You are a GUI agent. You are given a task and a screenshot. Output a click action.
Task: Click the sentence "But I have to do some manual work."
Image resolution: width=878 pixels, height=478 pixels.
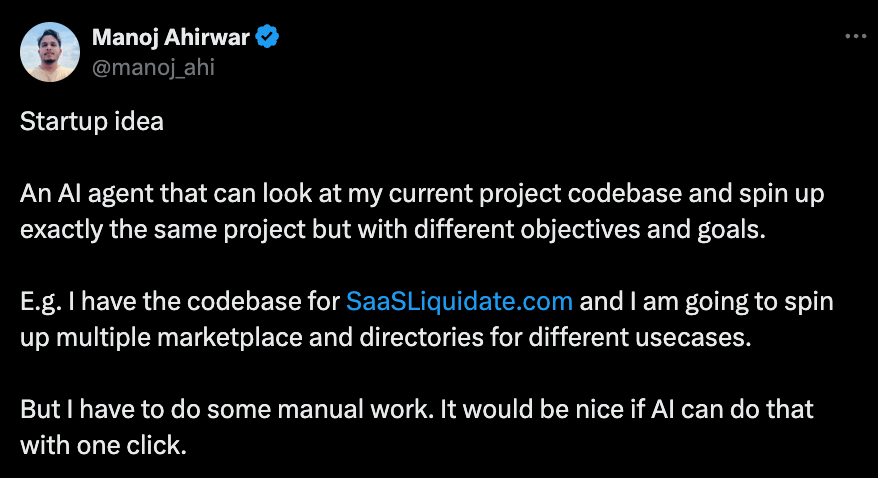click(227, 409)
